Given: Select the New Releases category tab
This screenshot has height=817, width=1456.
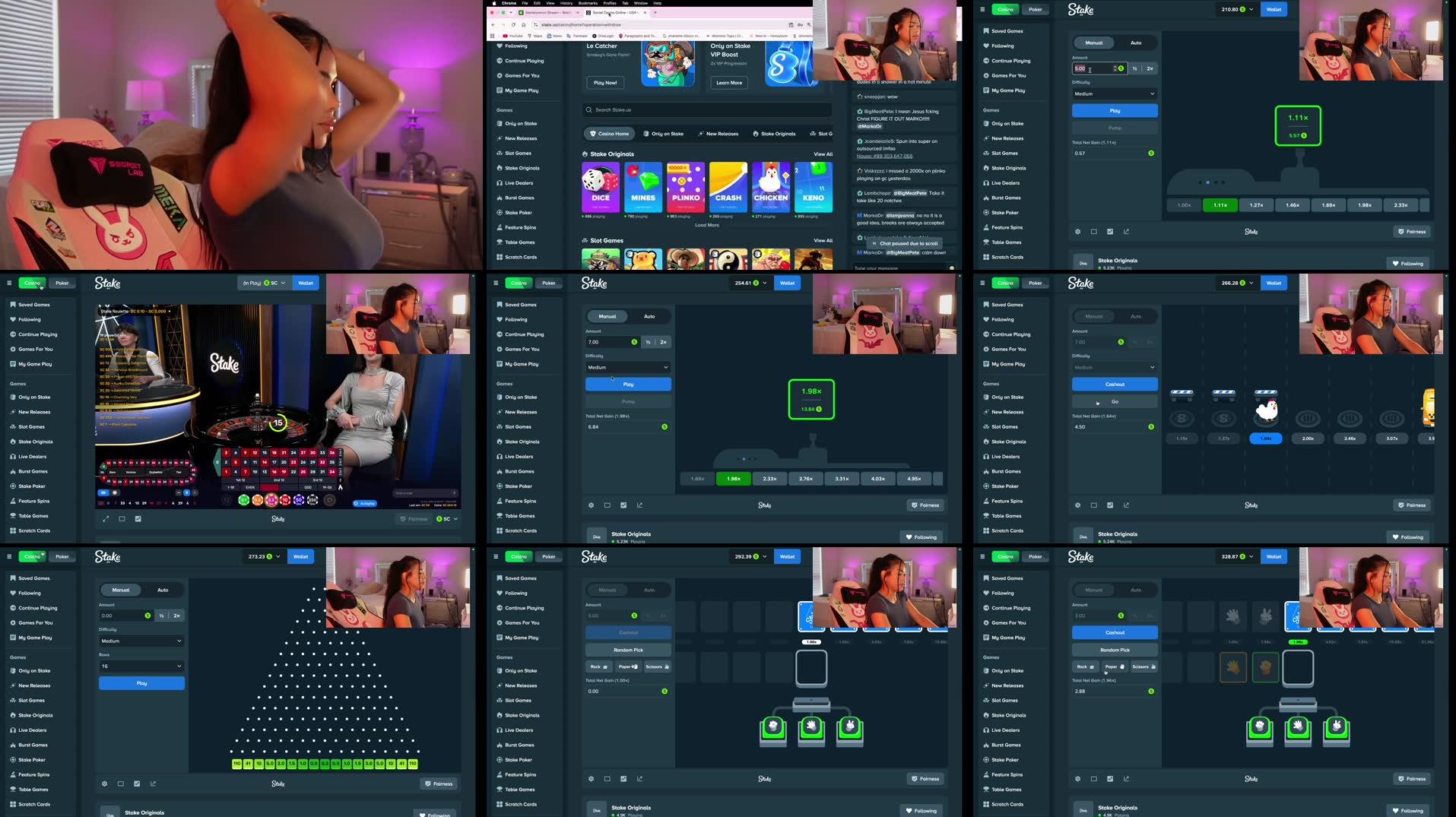Looking at the screenshot, I should [x=718, y=134].
